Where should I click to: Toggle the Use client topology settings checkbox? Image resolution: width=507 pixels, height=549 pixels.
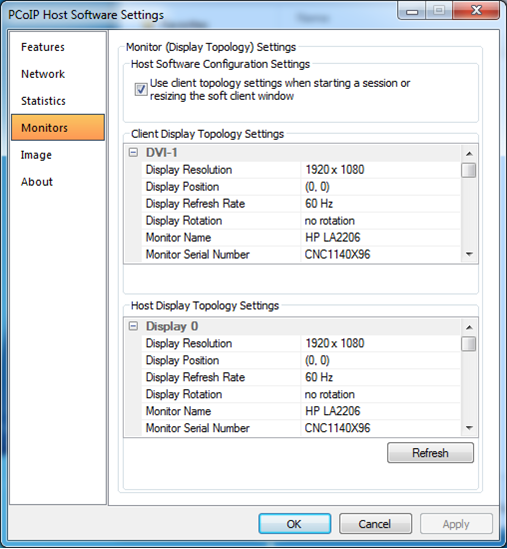pyautogui.click(x=141, y=89)
